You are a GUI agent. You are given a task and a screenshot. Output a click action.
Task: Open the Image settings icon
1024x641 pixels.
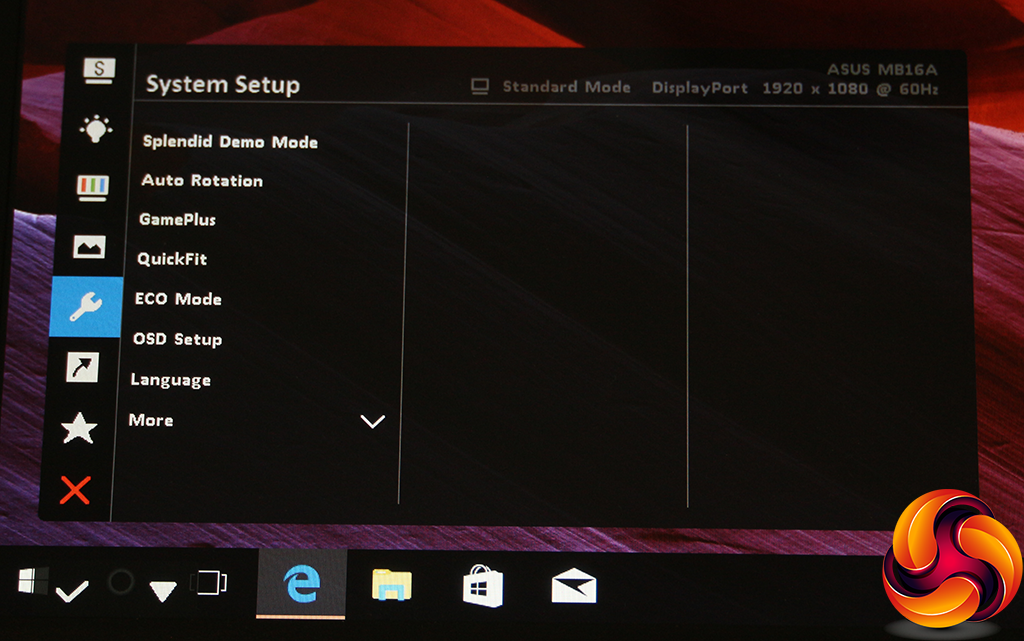coord(89,247)
